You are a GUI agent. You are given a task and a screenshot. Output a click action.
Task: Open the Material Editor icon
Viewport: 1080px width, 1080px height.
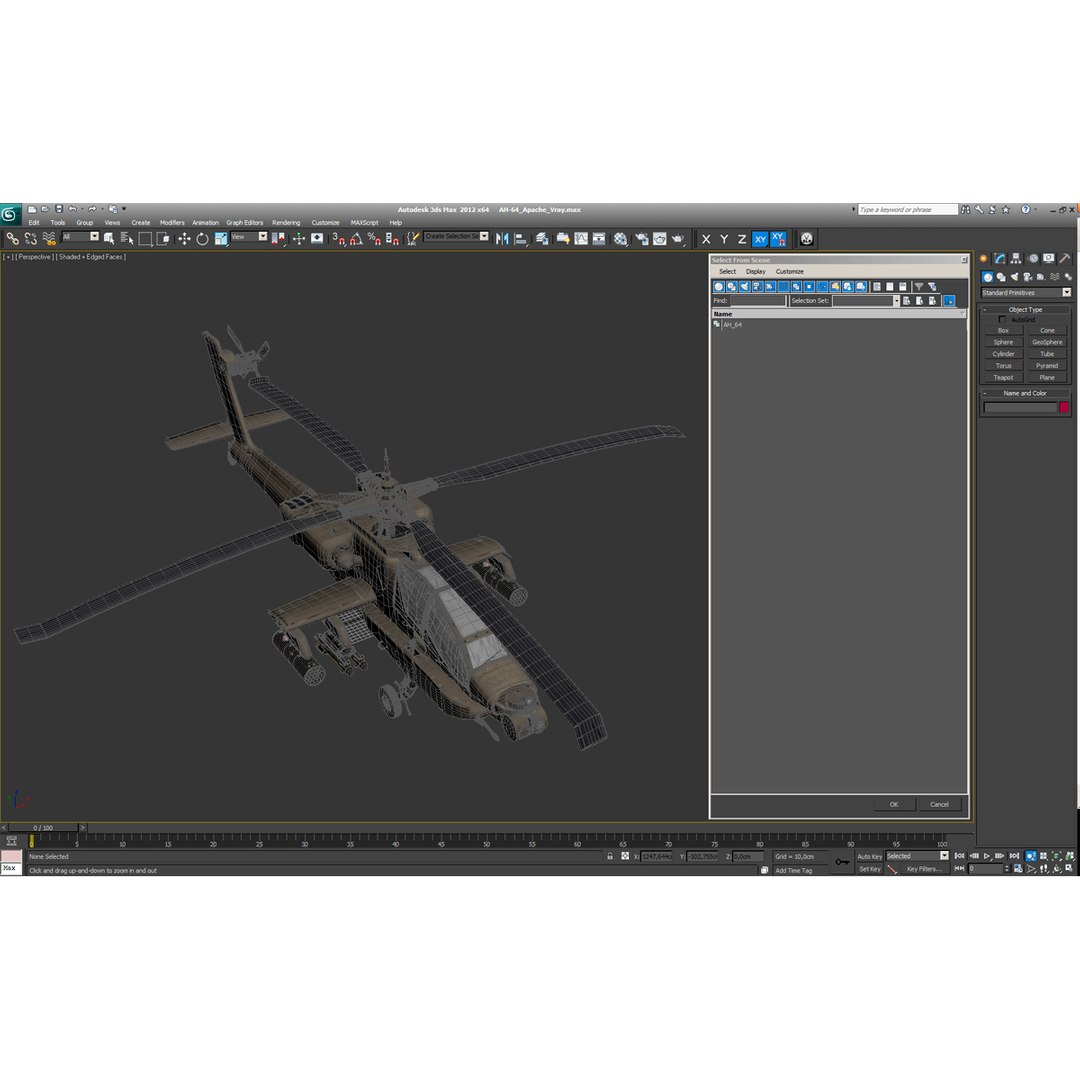[621, 238]
